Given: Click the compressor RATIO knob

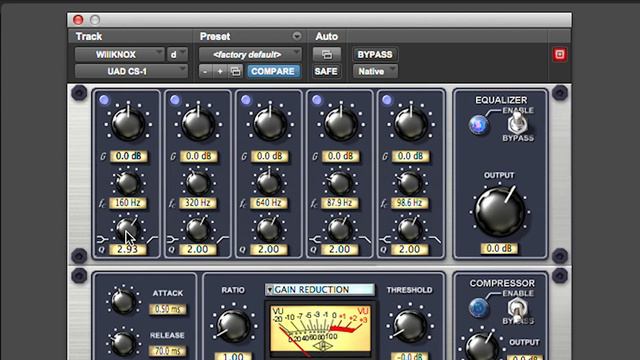Looking at the screenshot, I should [x=233, y=326].
